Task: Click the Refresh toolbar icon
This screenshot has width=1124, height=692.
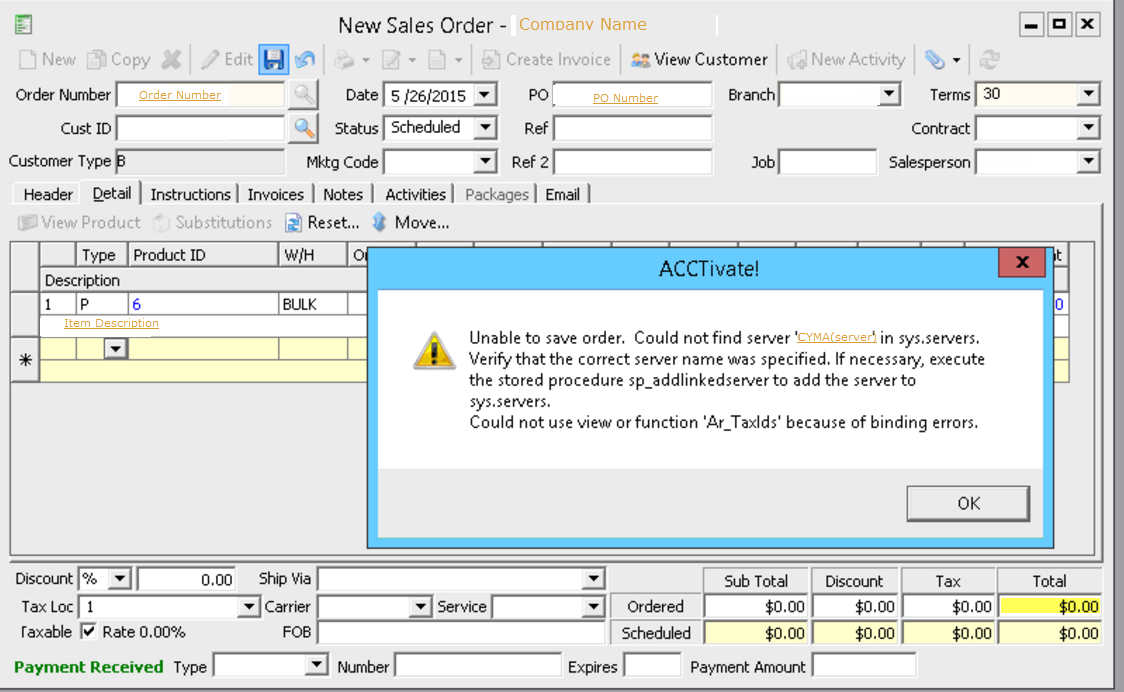Action: (990, 60)
